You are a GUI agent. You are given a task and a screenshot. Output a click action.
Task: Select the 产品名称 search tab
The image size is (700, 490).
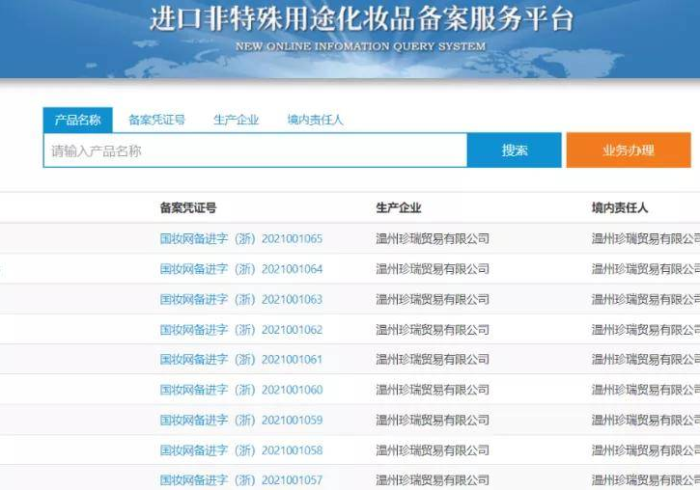tap(77, 120)
